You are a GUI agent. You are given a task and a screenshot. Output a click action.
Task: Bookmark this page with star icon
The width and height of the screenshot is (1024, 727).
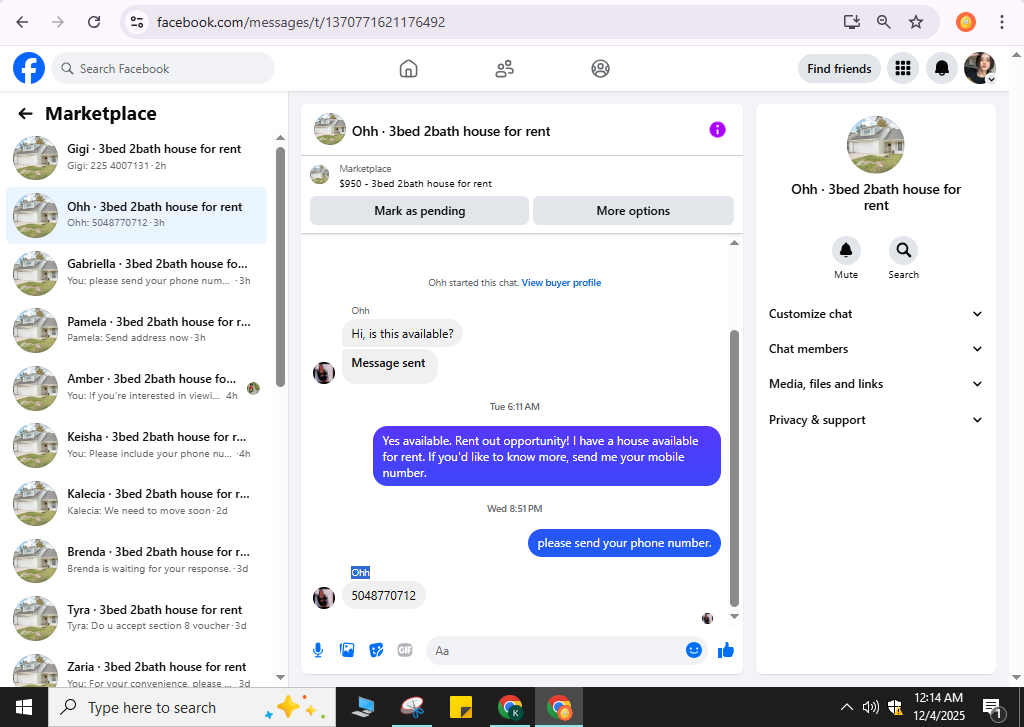[916, 22]
